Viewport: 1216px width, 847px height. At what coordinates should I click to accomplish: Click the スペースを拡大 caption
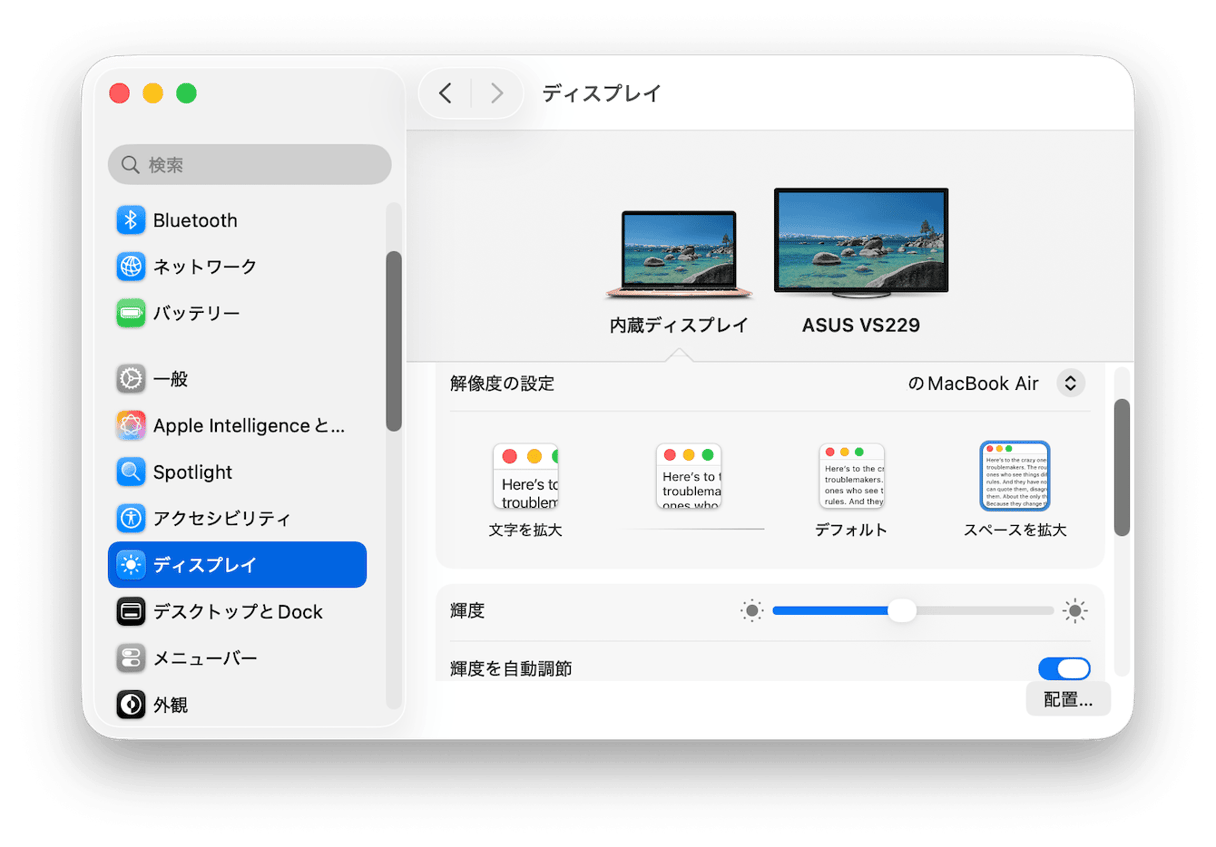click(1015, 530)
